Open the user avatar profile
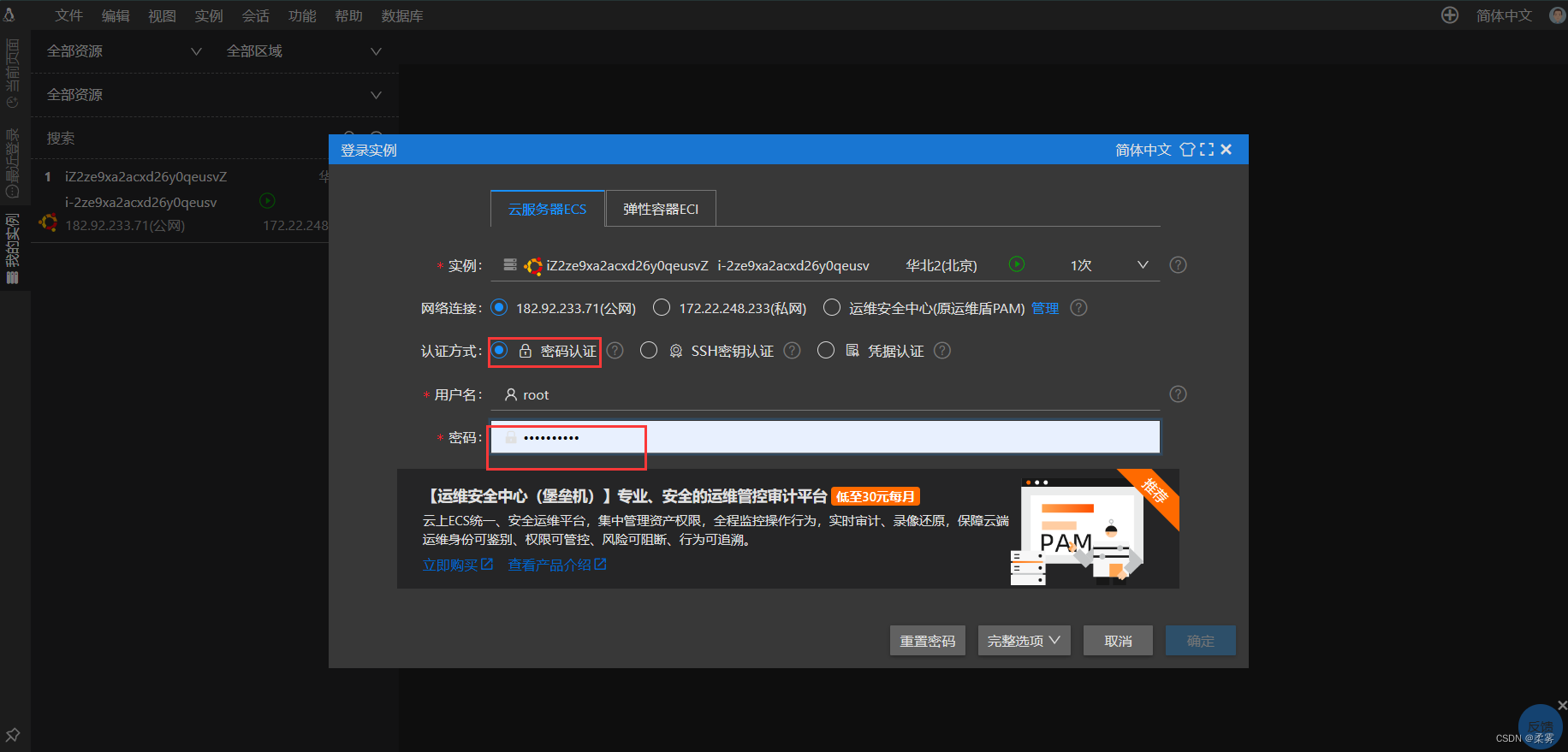The width and height of the screenshot is (1568, 752). [x=1558, y=15]
